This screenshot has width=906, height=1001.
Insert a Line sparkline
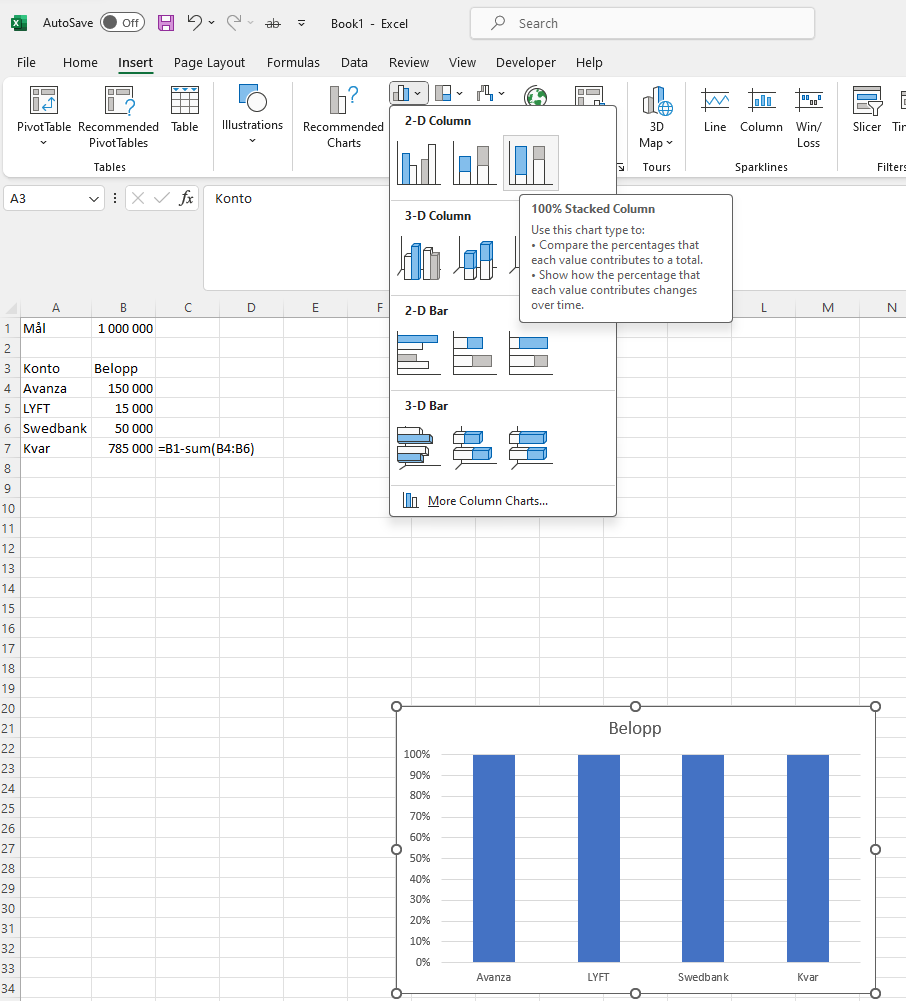point(715,110)
